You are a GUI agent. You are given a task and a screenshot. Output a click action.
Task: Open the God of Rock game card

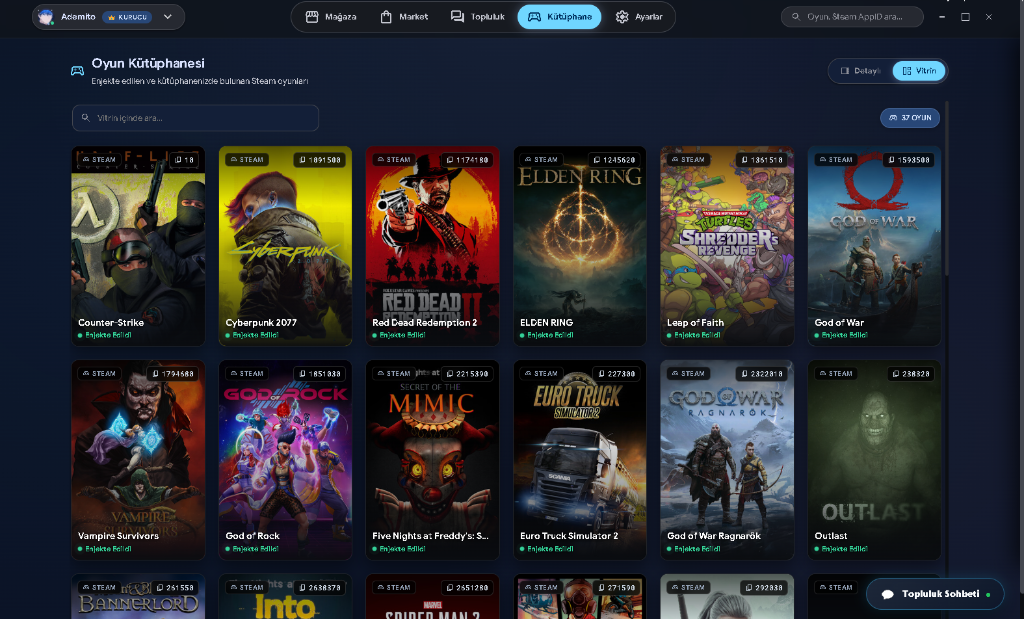(x=285, y=460)
